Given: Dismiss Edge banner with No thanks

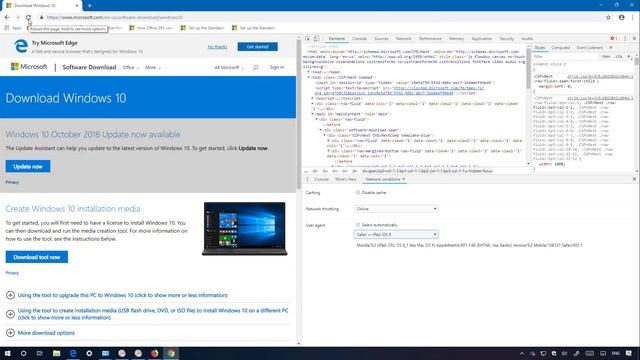Looking at the screenshot, I should (x=217, y=47).
